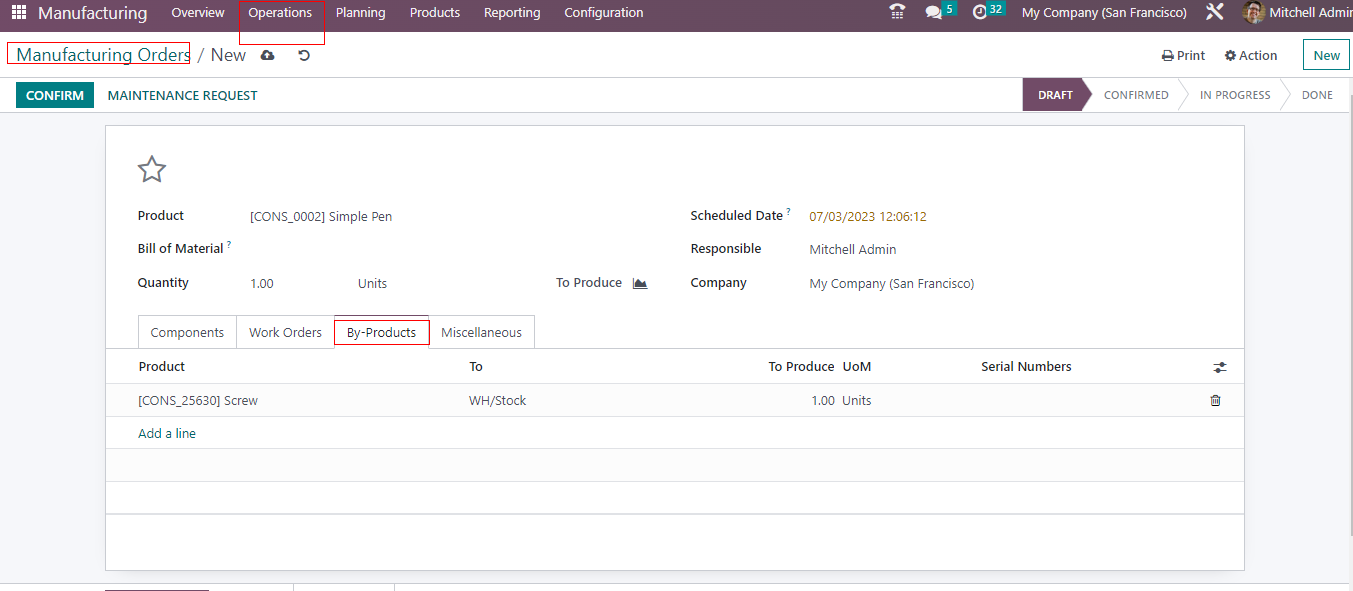Image resolution: width=1353 pixels, height=591 pixels.
Task: Delete the Screw by-product line
Action: [1215, 401]
